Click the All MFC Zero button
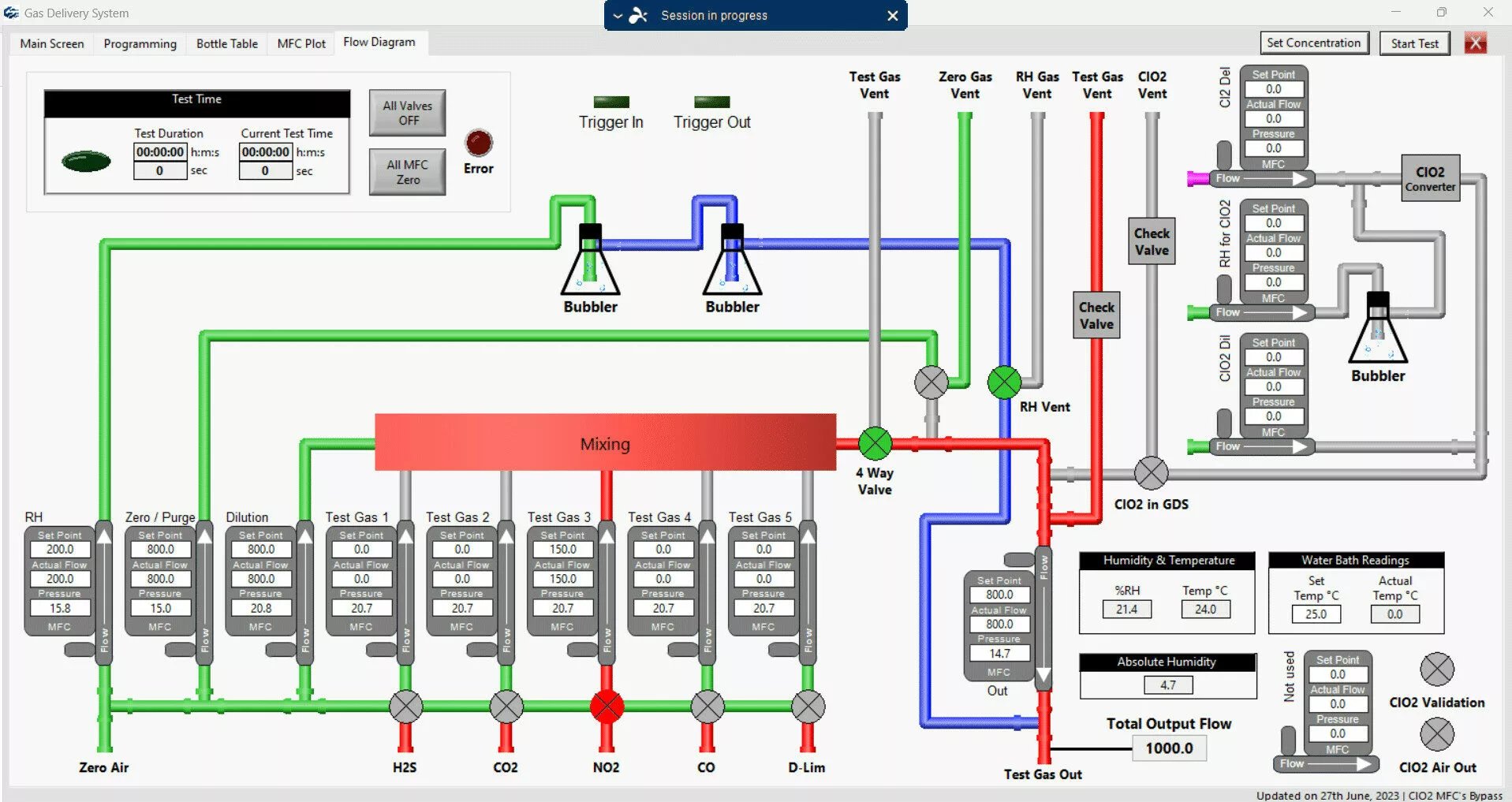 pyautogui.click(x=408, y=172)
